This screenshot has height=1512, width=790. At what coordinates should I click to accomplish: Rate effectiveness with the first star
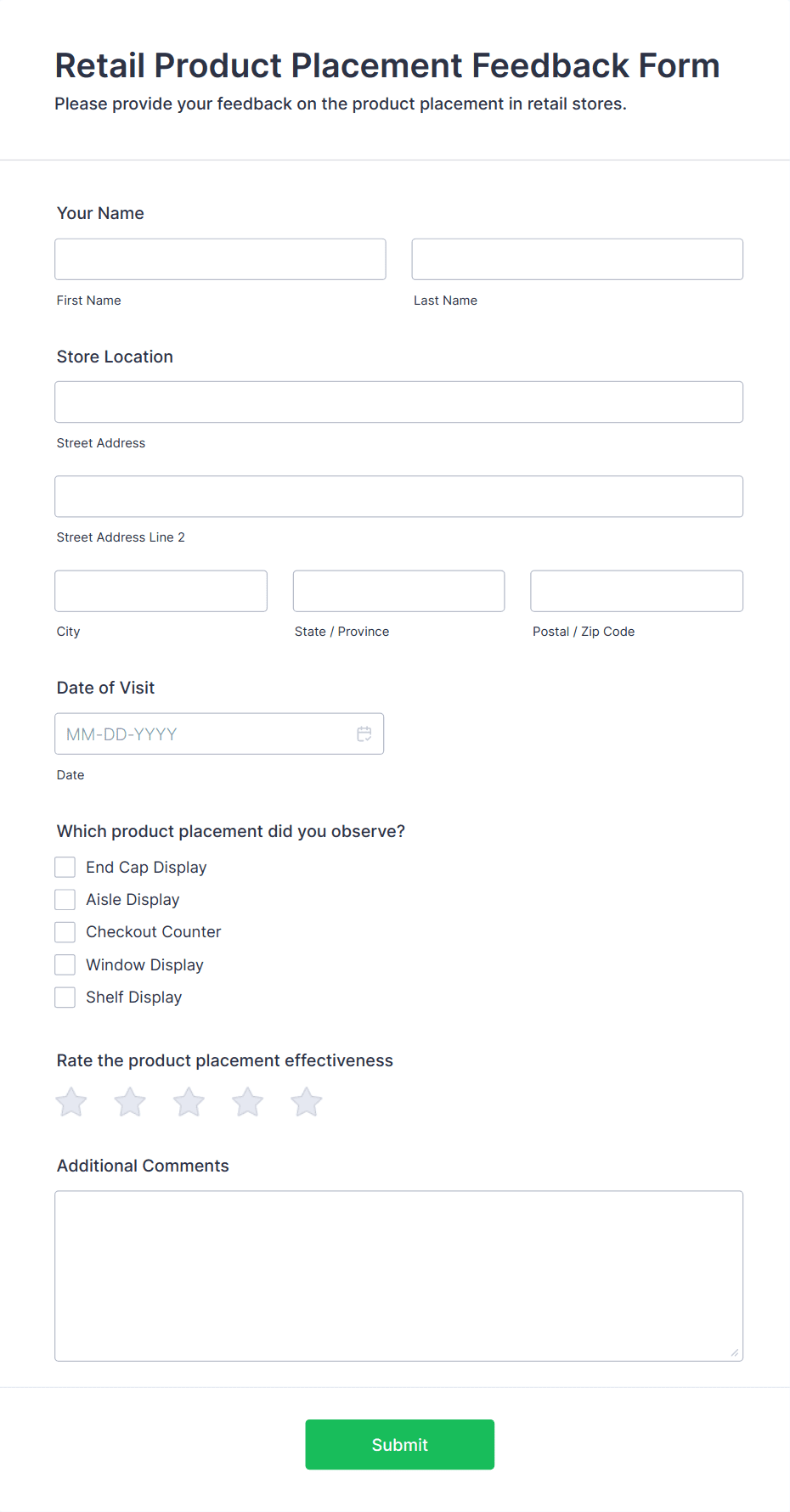pyautogui.click(x=71, y=1103)
